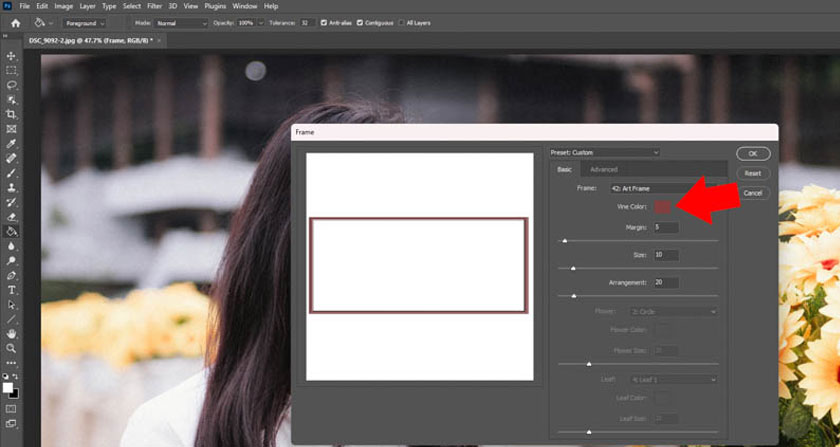Click the Home icon in options bar
This screenshot has height=447, width=840.
[x=15, y=22]
